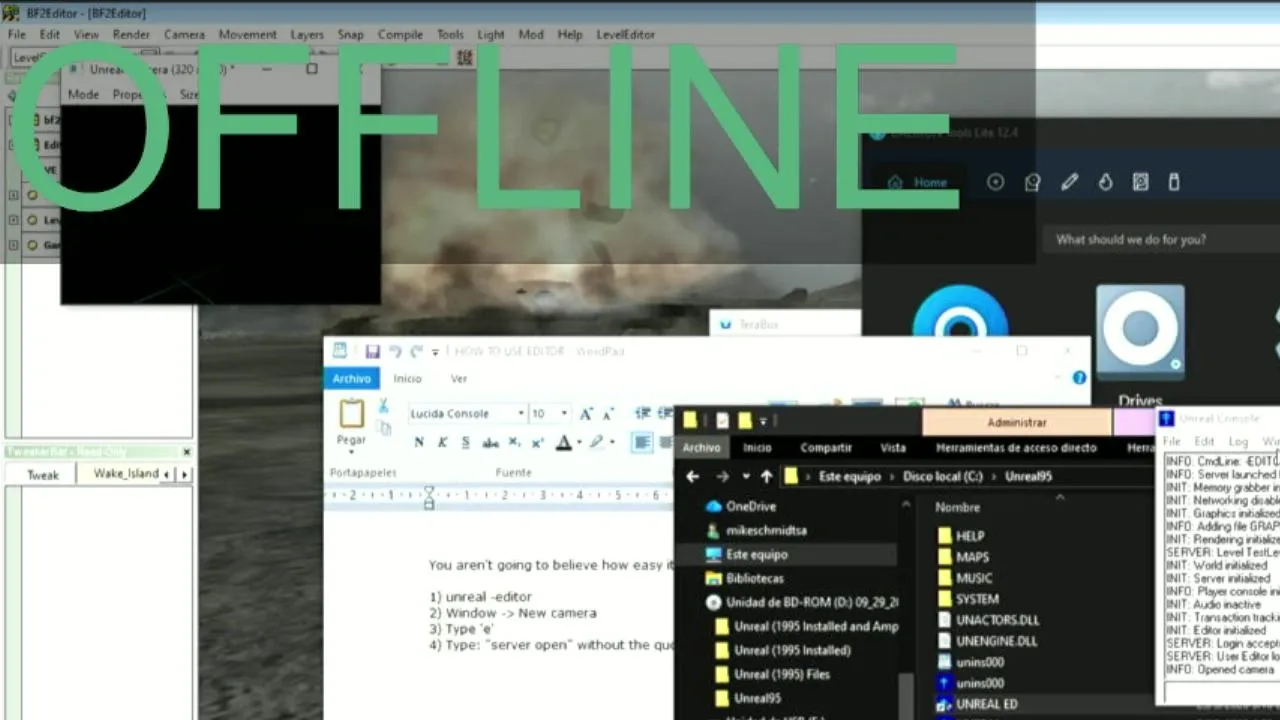Click the Save icon in WordPad toolbar

pyautogui.click(x=372, y=352)
